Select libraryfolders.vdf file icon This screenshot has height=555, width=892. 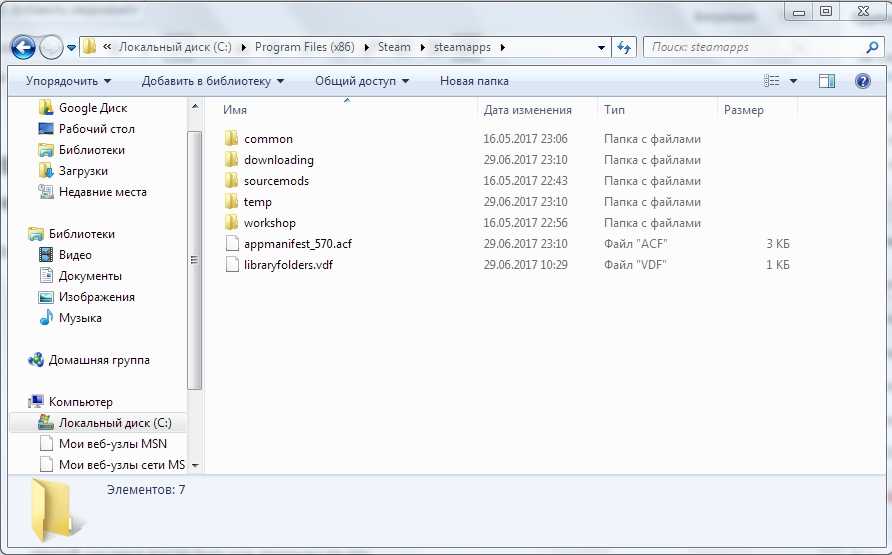click(x=232, y=265)
